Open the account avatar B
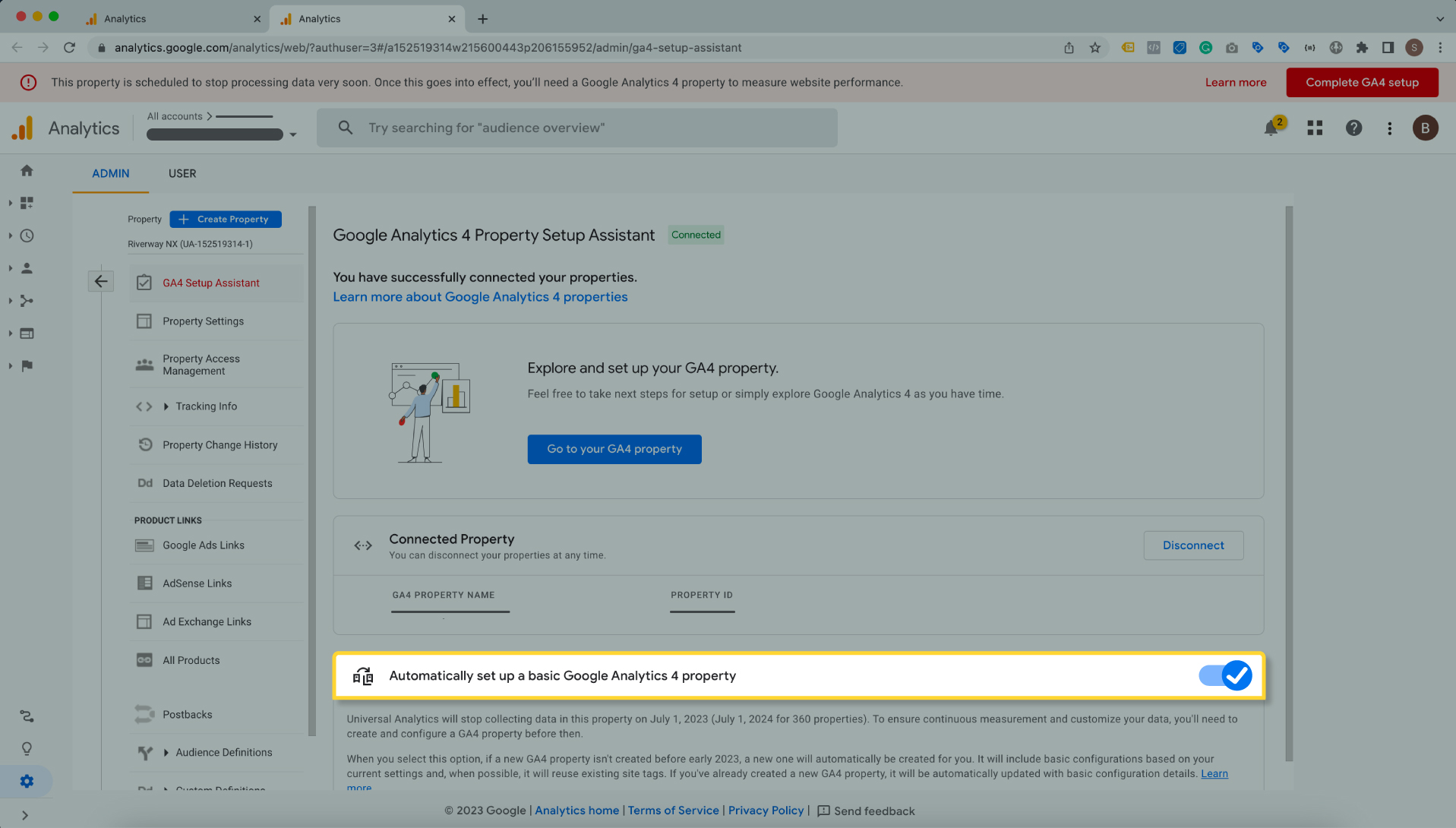The width and height of the screenshot is (1456, 828). point(1425,128)
